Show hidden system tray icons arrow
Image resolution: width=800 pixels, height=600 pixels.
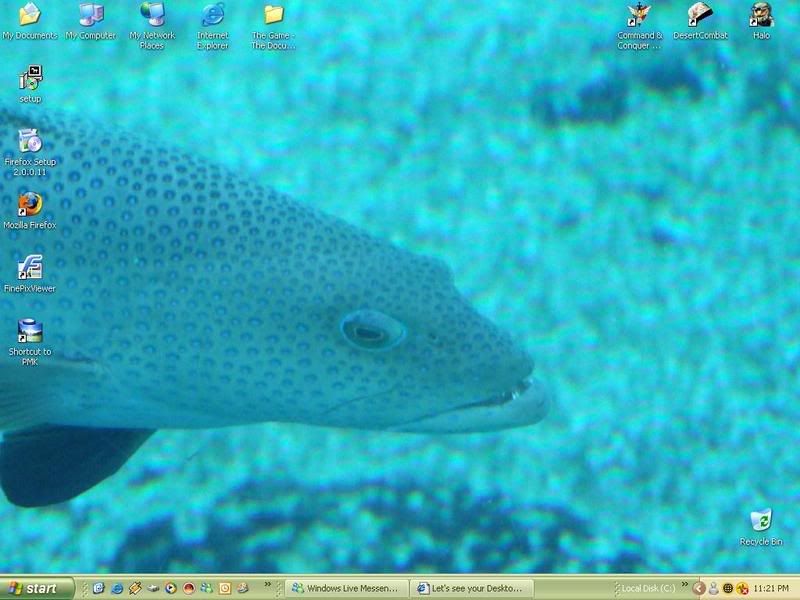(699, 588)
